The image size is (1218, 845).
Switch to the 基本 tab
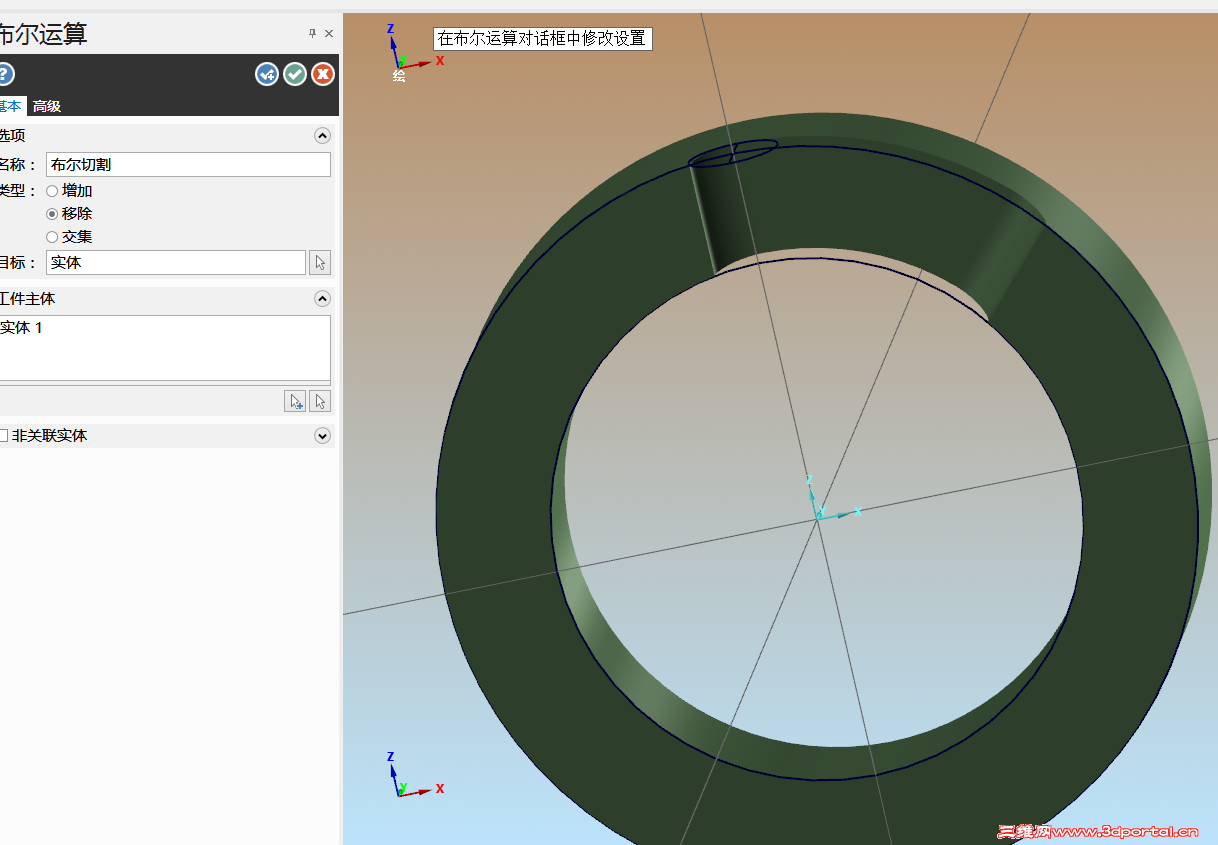tap(10, 106)
